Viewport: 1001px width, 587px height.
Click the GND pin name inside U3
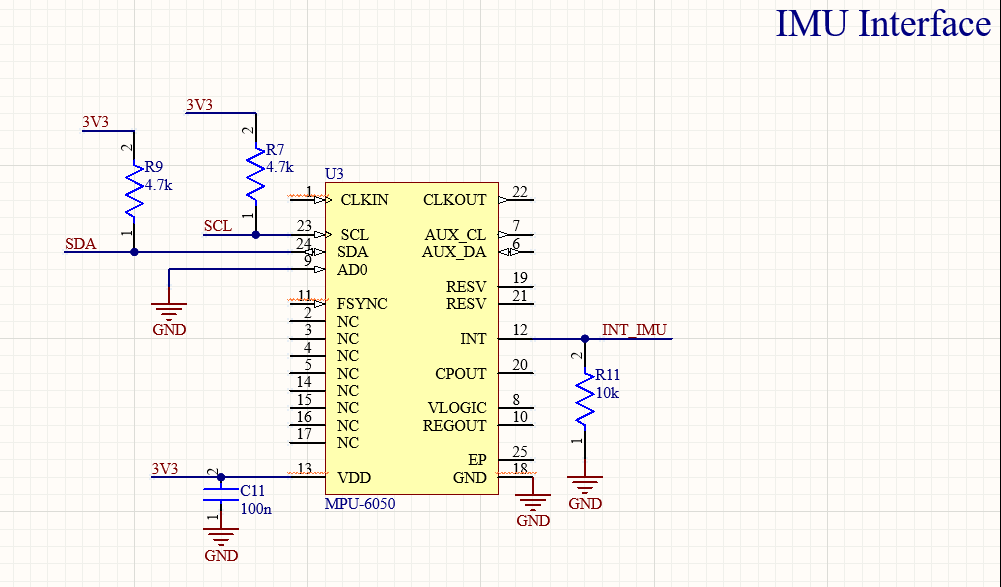click(x=469, y=478)
